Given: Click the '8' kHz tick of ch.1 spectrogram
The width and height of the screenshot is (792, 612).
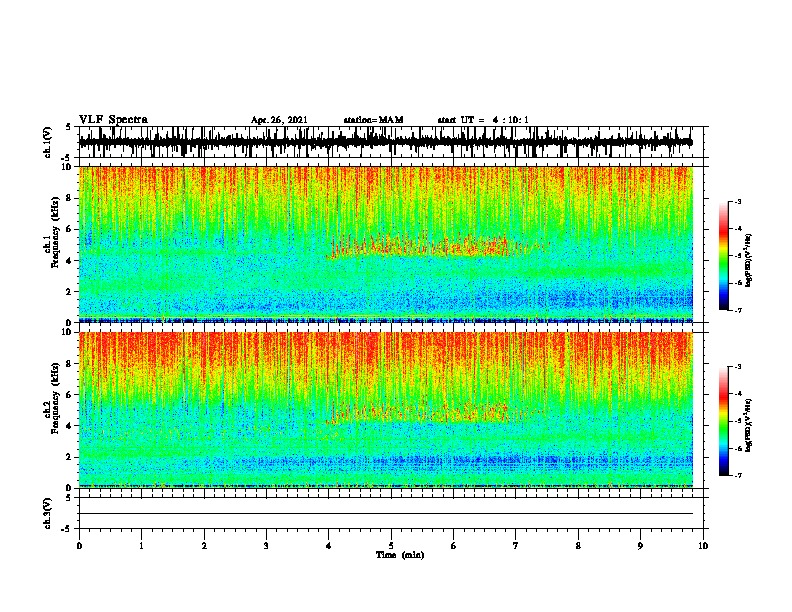Looking at the screenshot, I should coord(70,198).
